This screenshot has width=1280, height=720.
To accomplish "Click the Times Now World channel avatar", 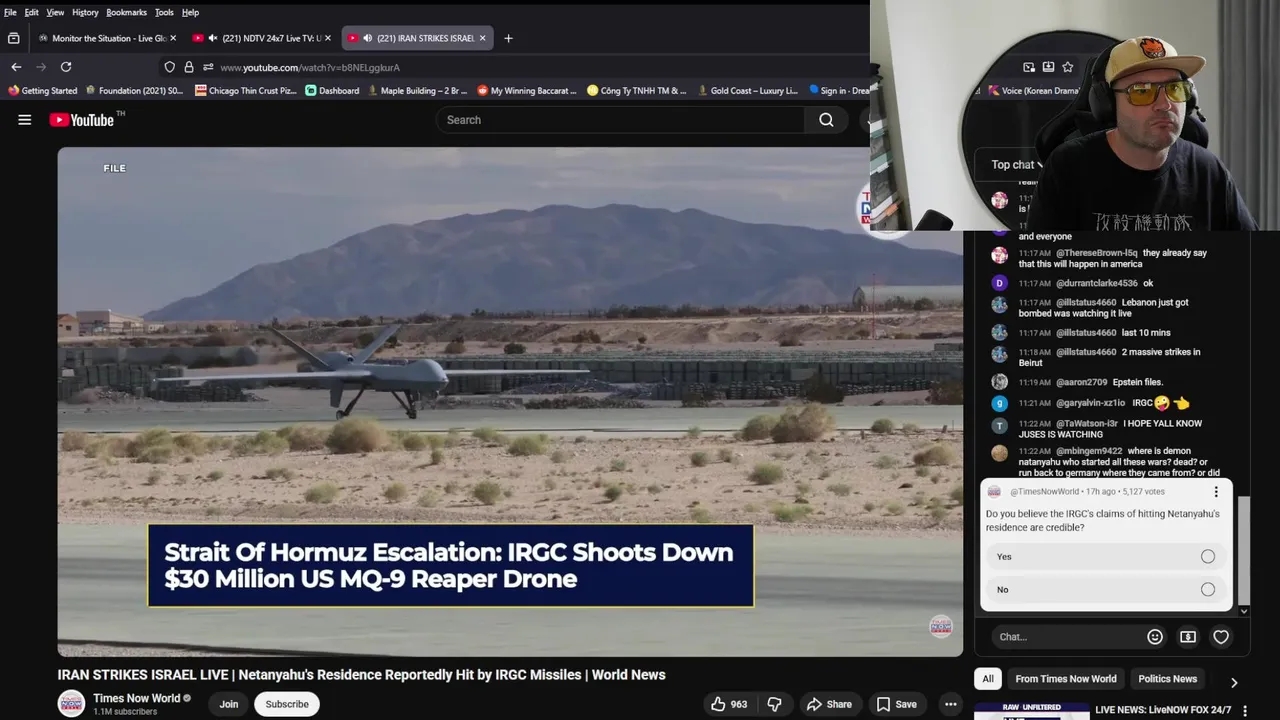I will [x=71, y=704].
